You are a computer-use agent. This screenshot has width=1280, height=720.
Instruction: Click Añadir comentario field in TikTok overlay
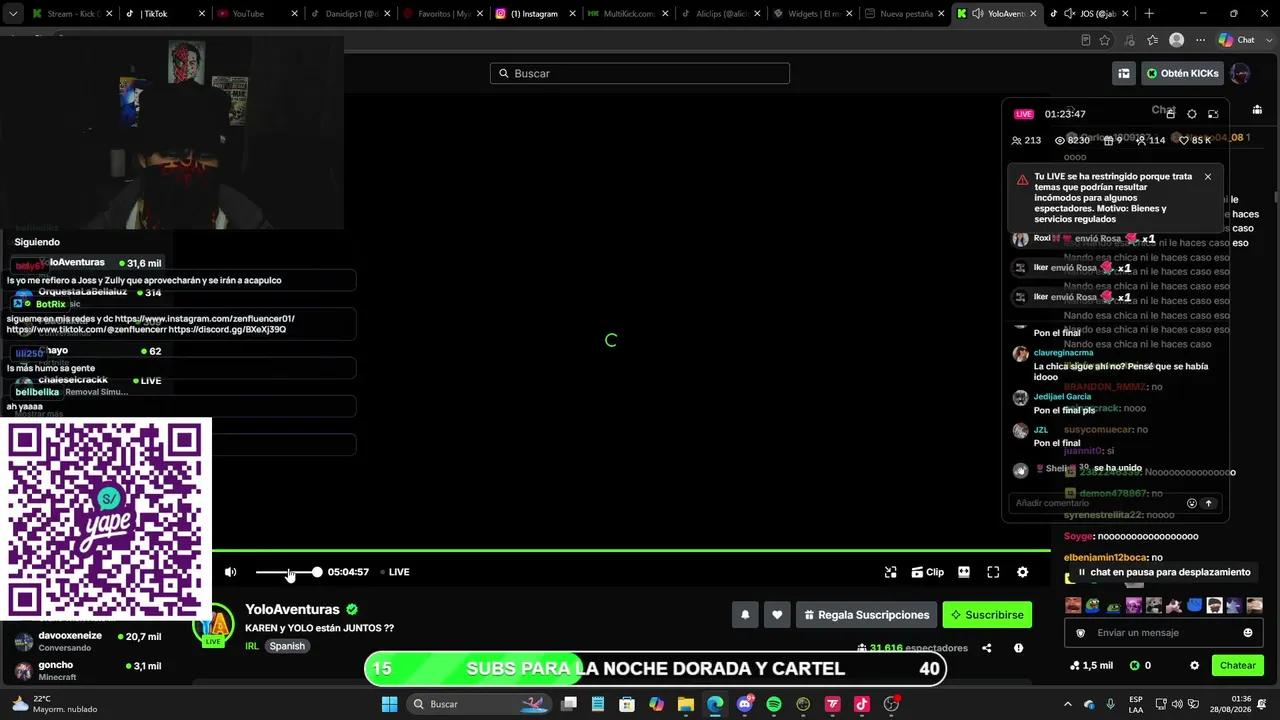tap(1095, 503)
